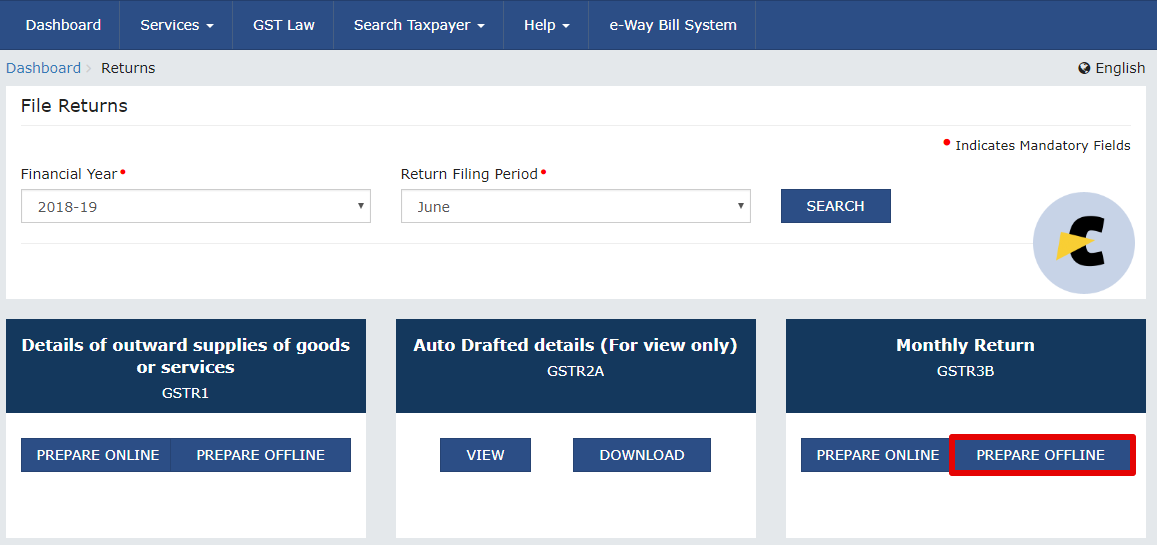1157x545 pixels.
Task: Click DOWNLOAD for GSTR2A
Action: click(x=642, y=455)
